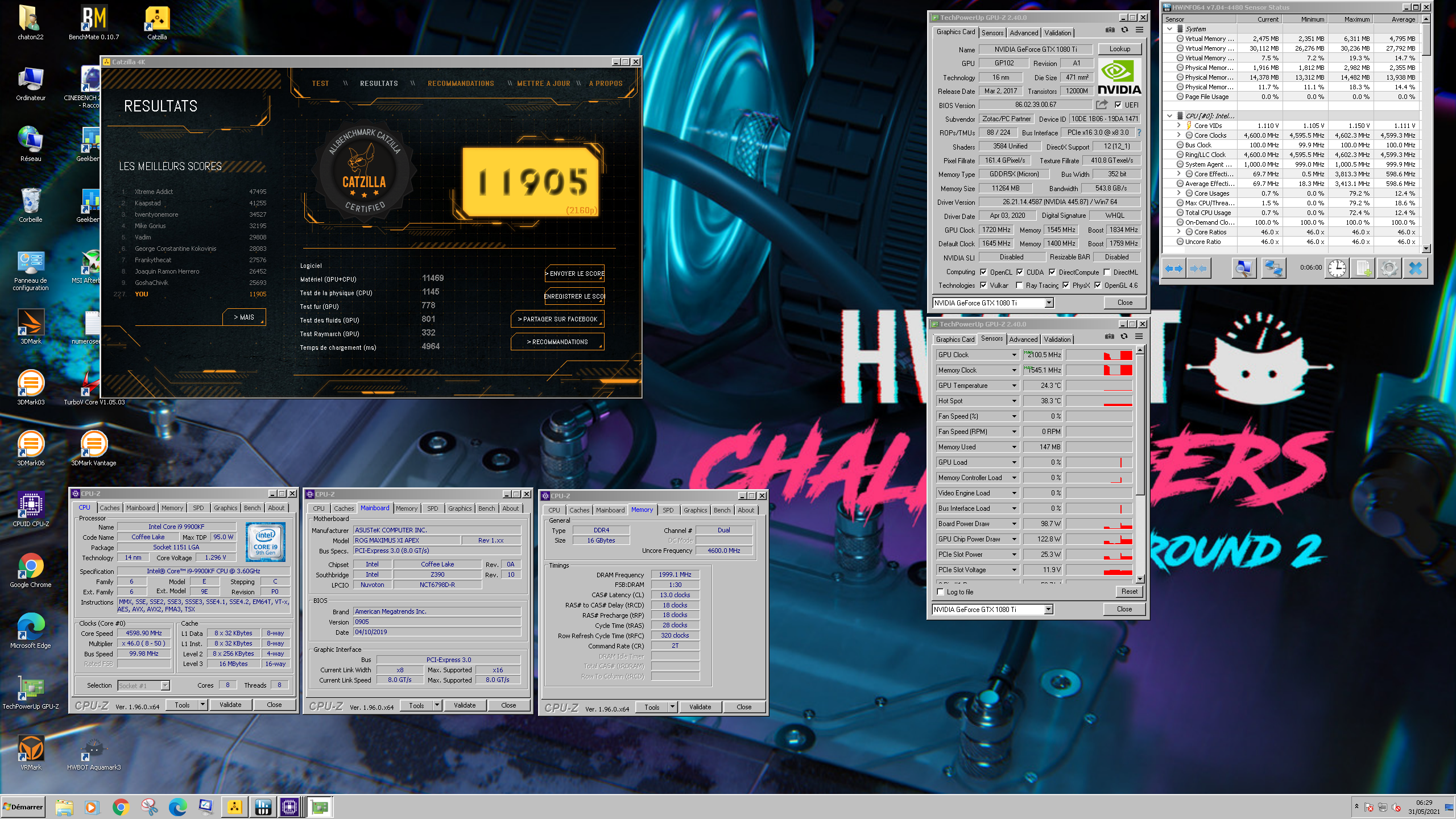The width and height of the screenshot is (1456, 819).
Task: Click Lookup button in GPU-Z
Action: [x=1119, y=49]
